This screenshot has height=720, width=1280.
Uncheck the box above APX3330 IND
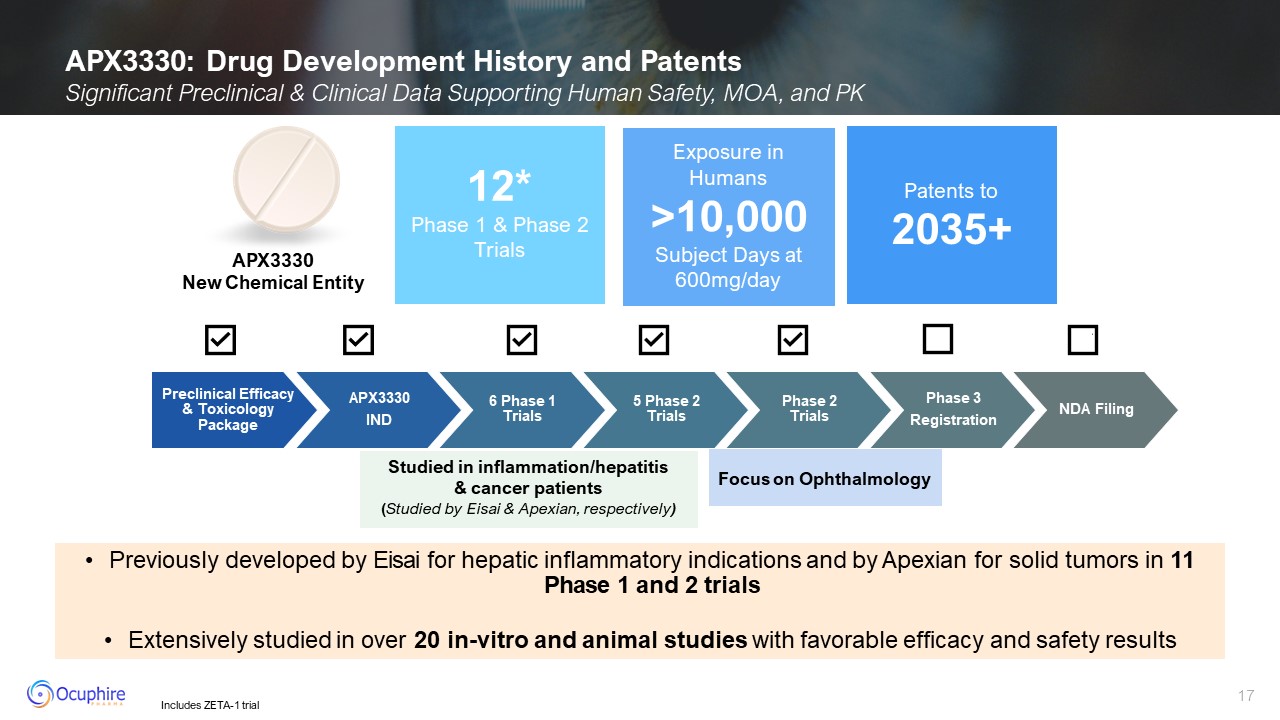(x=358, y=341)
